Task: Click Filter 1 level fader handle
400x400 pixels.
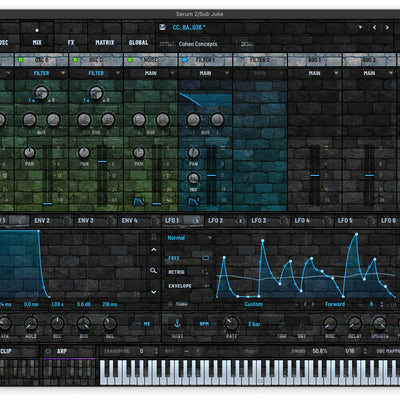Action: point(211,175)
